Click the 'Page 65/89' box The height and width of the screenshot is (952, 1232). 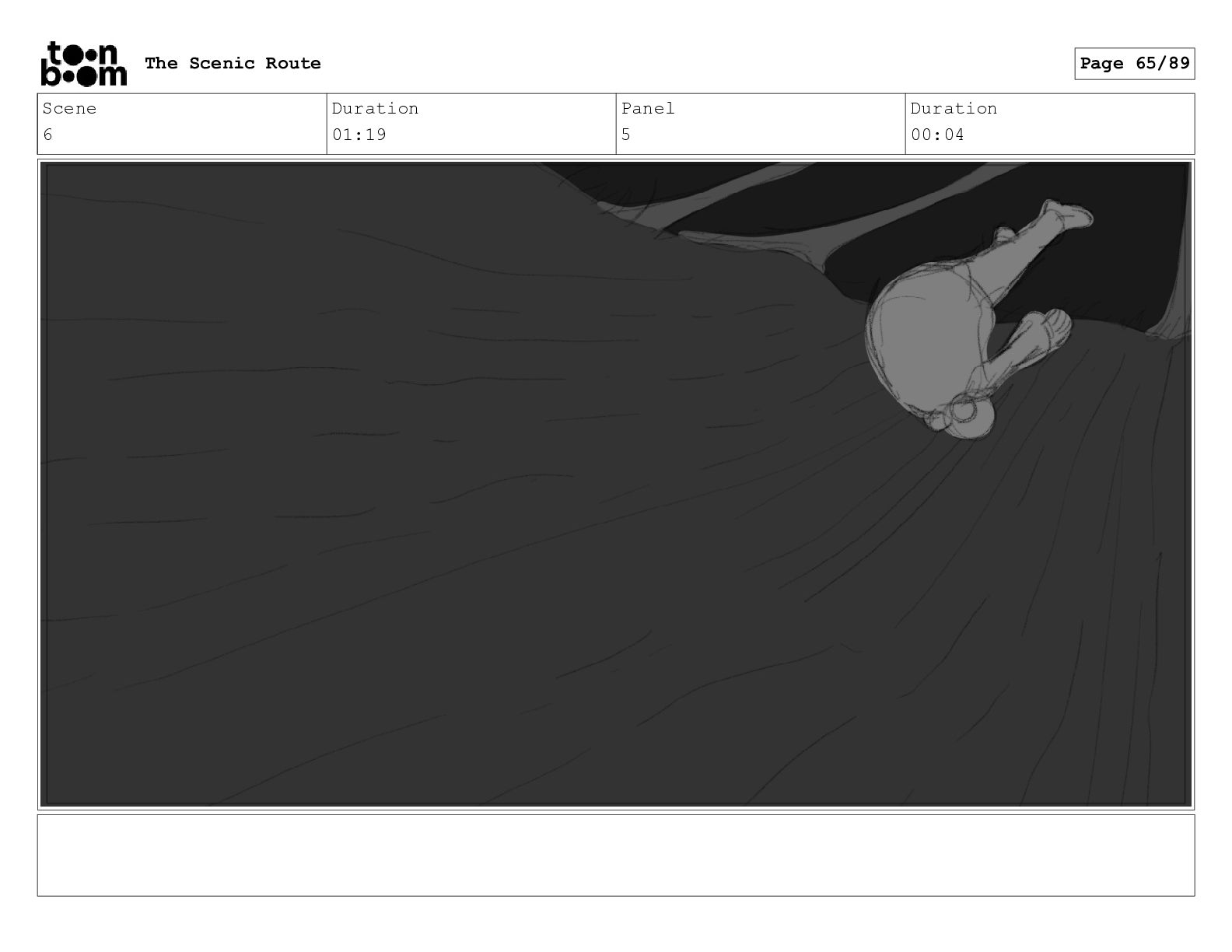(1134, 63)
